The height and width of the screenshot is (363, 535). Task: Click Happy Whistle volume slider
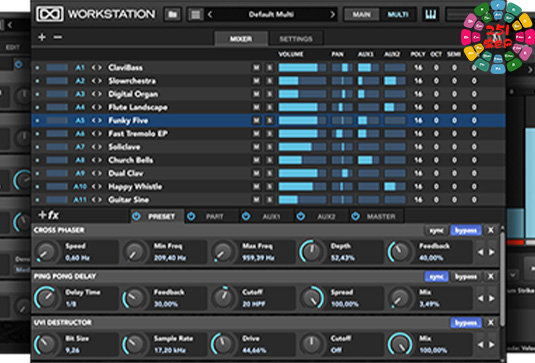coord(302,187)
